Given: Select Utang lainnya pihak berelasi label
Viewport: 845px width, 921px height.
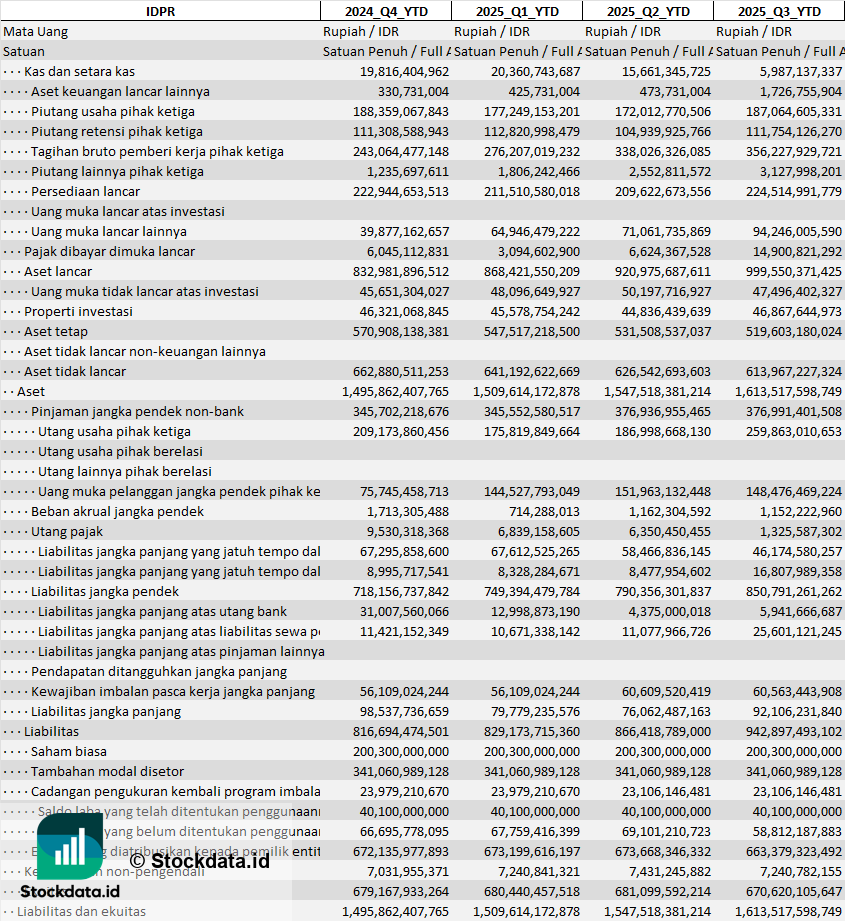Looking at the screenshot, I should pyautogui.click(x=125, y=470).
